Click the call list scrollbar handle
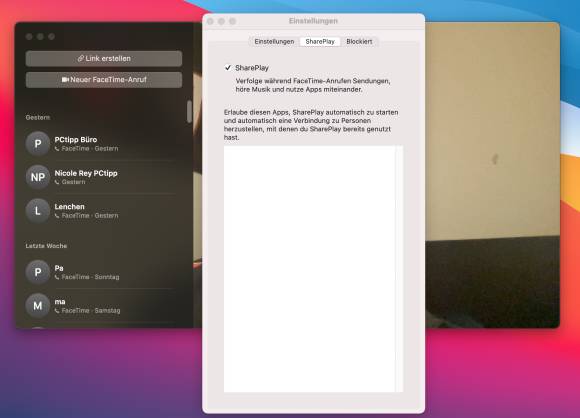The image size is (580, 418). (x=189, y=111)
